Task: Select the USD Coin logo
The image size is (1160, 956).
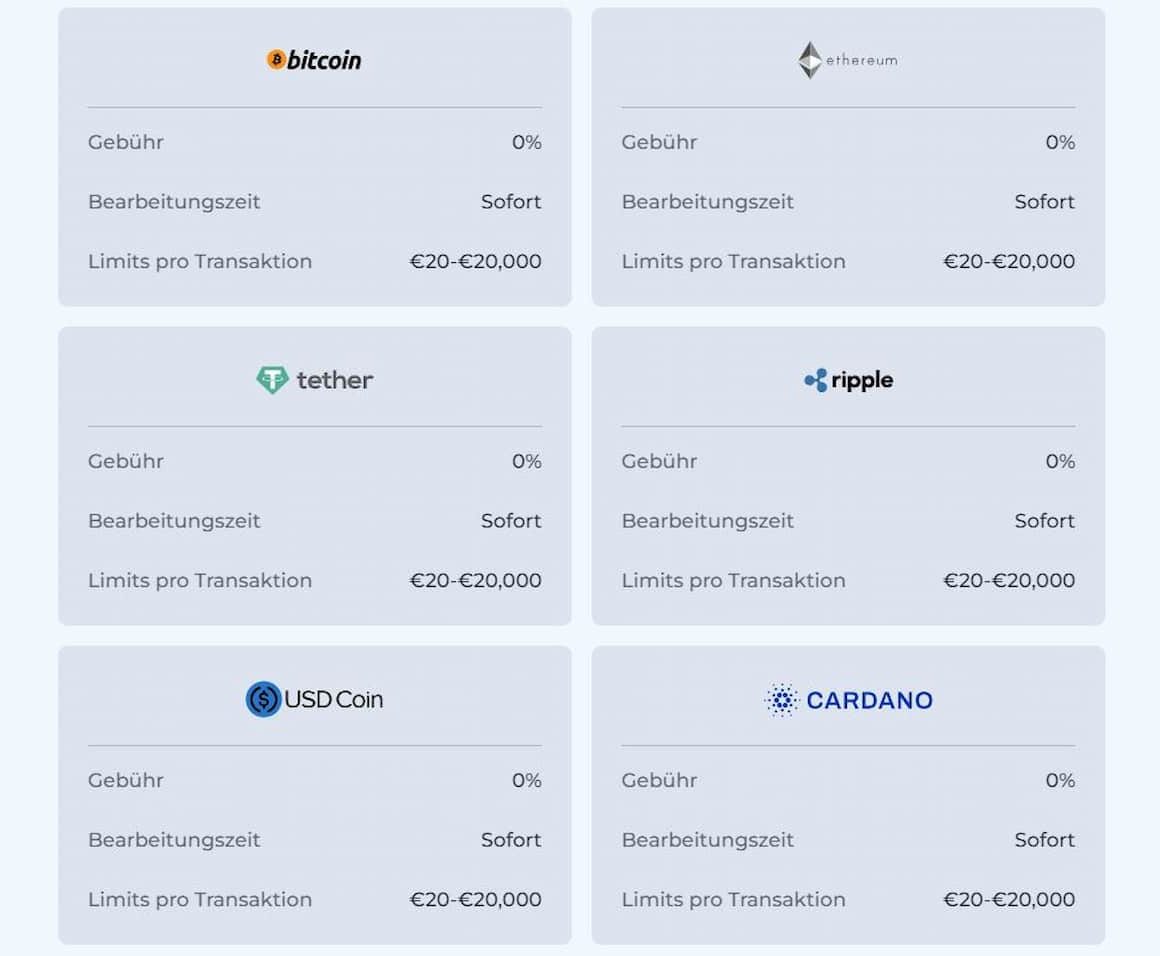Action: click(314, 699)
